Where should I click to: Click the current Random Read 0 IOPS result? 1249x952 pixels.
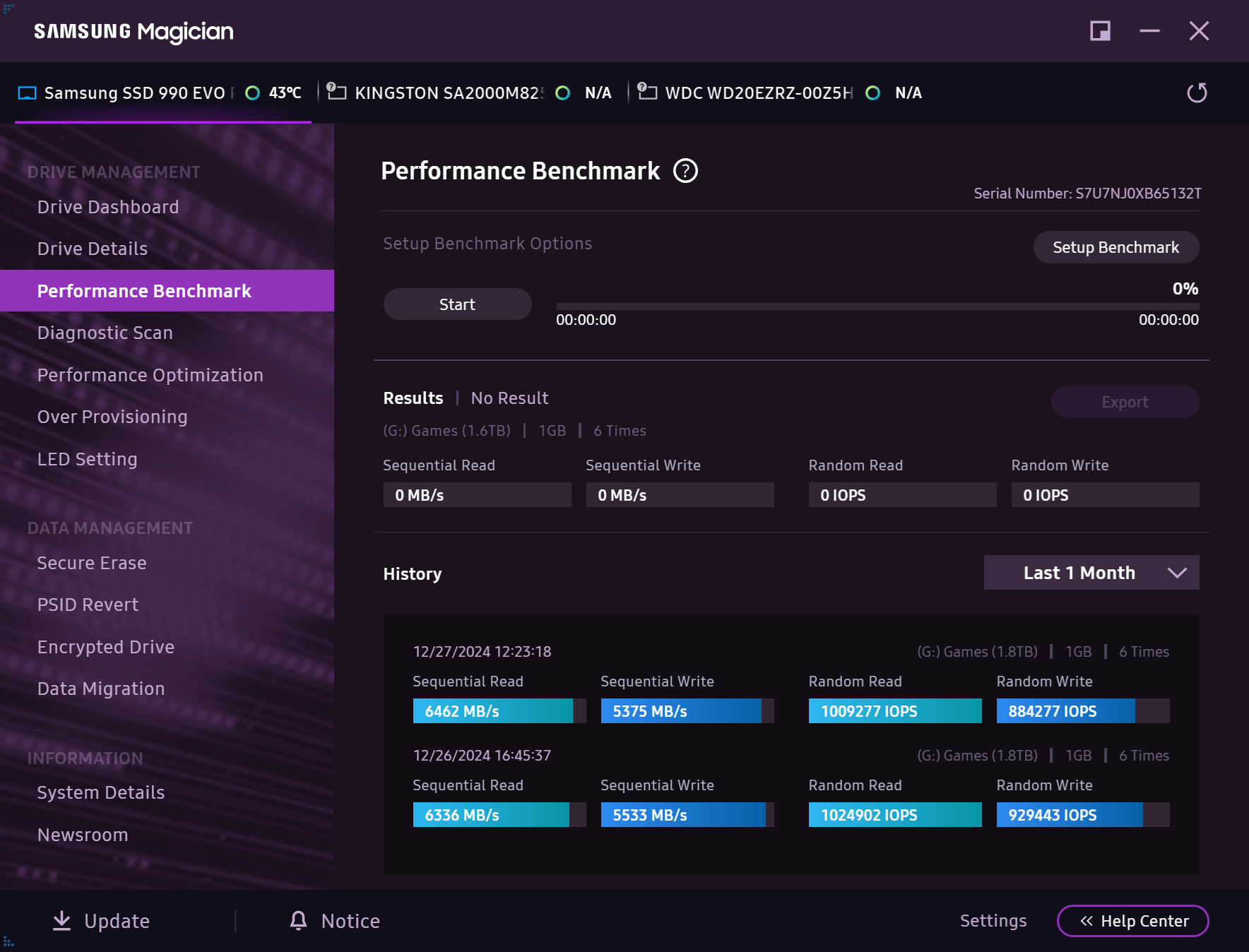click(903, 495)
